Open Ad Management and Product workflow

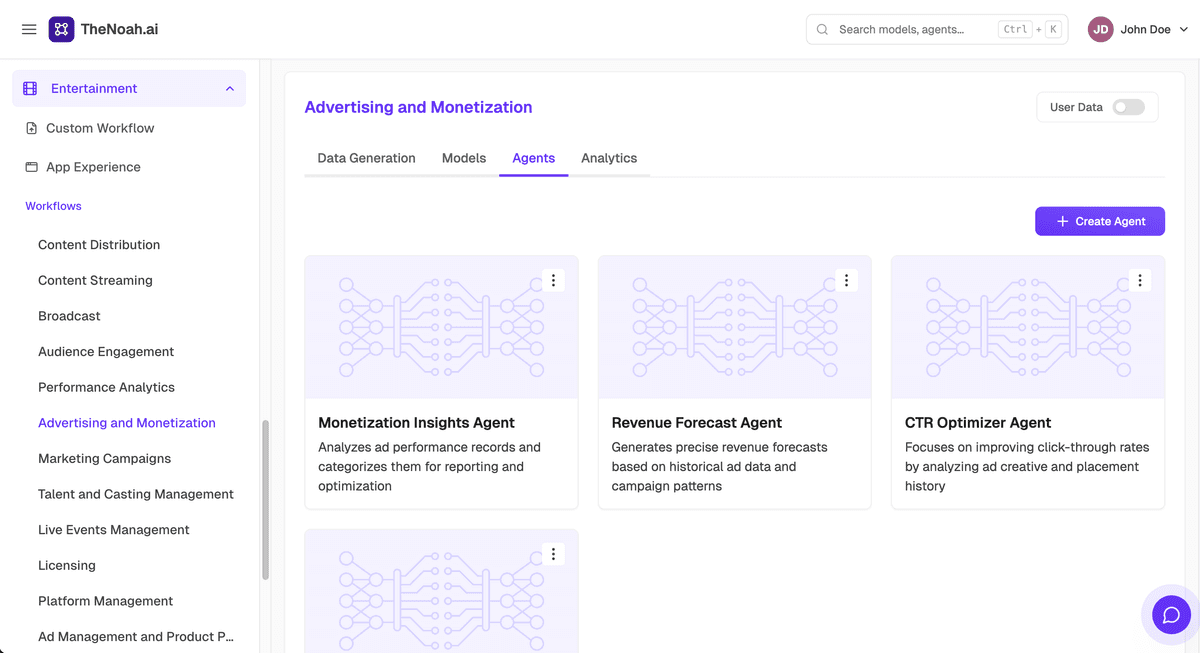click(x=136, y=637)
